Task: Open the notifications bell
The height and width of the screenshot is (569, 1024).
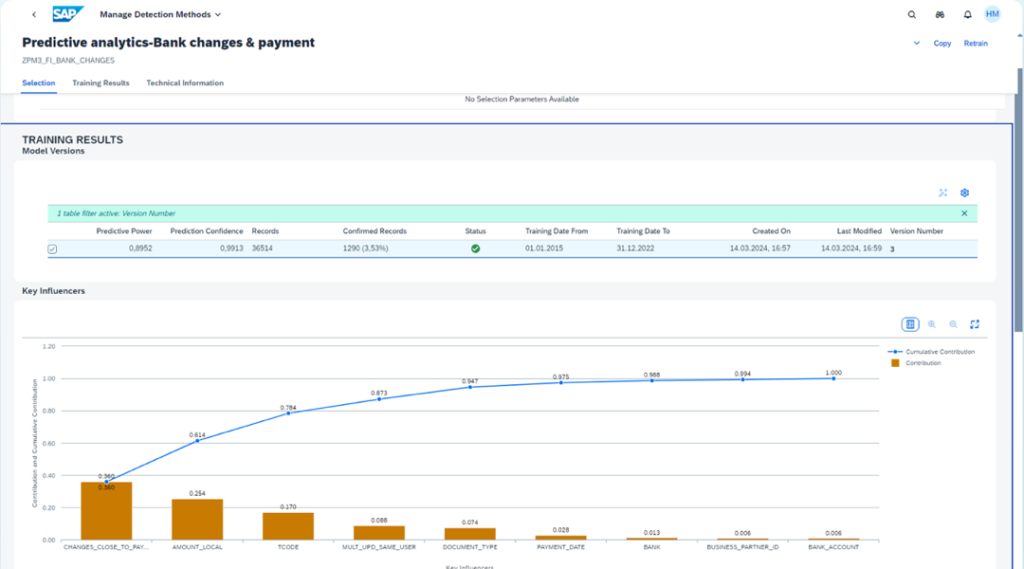Action: [x=967, y=14]
